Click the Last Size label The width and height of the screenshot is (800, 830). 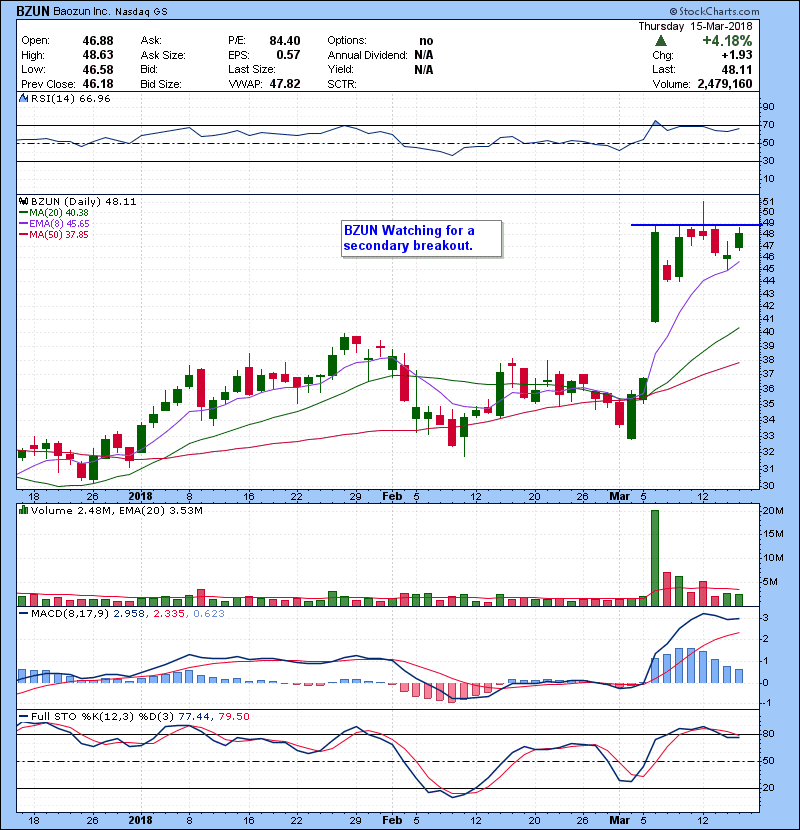(251, 69)
